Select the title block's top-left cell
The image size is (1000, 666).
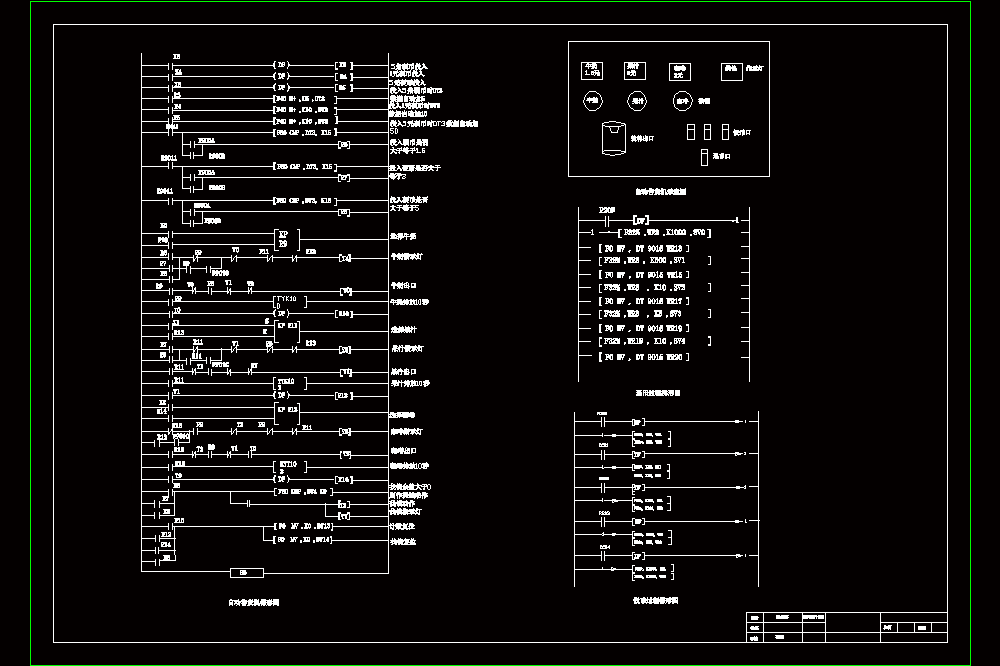tap(754, 618)
